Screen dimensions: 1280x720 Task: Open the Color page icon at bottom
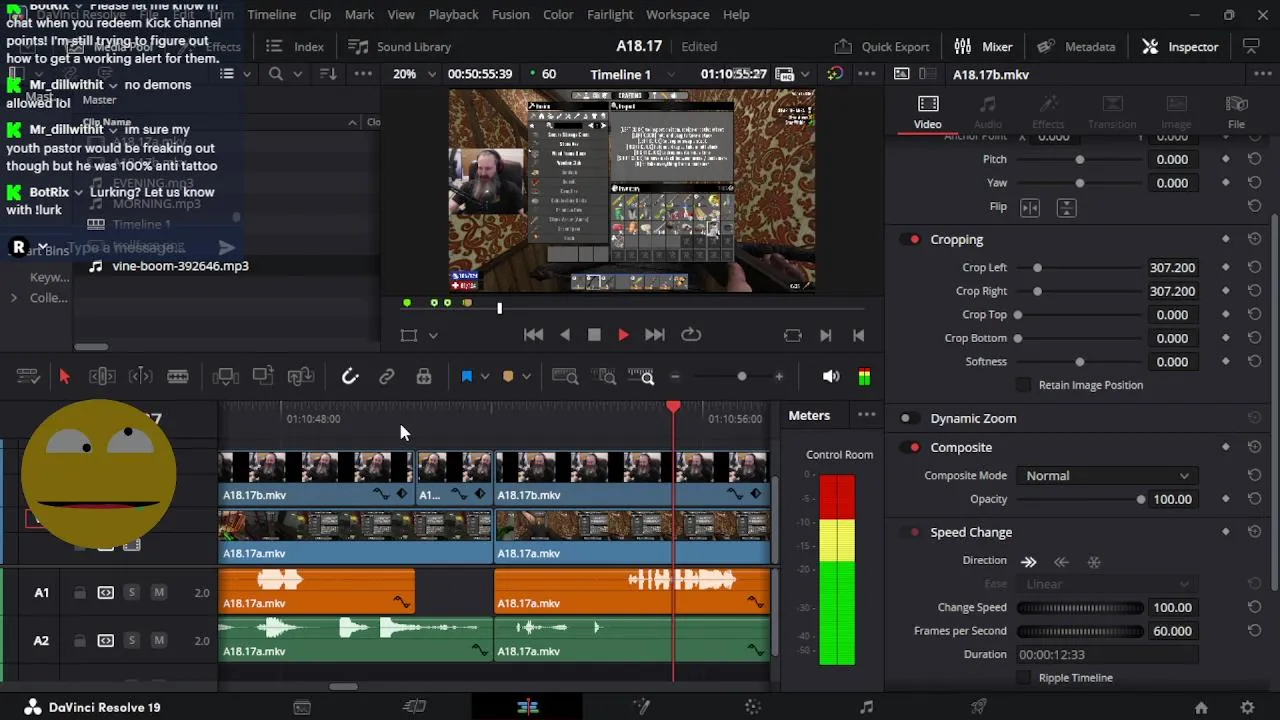pos(753,707)
